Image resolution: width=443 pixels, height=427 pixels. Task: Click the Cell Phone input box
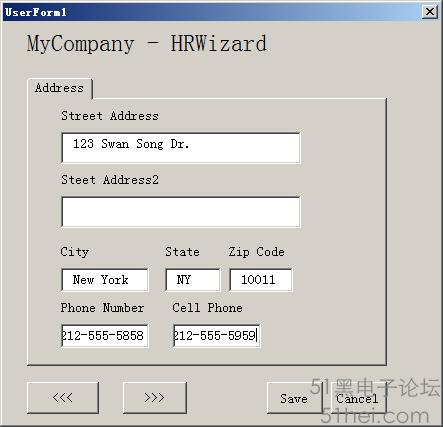pos(217,336)
